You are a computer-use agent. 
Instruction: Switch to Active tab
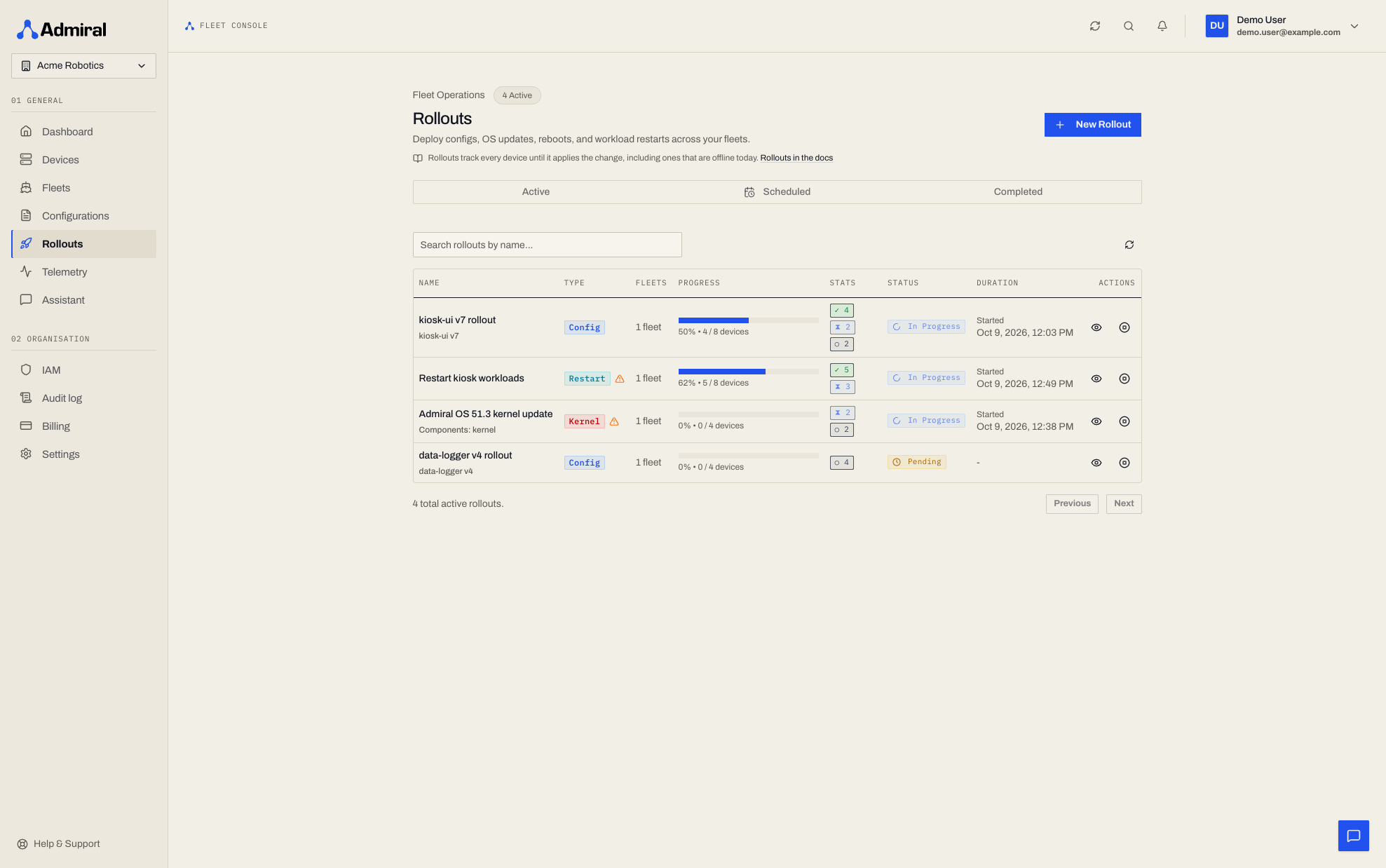point(536,192)
